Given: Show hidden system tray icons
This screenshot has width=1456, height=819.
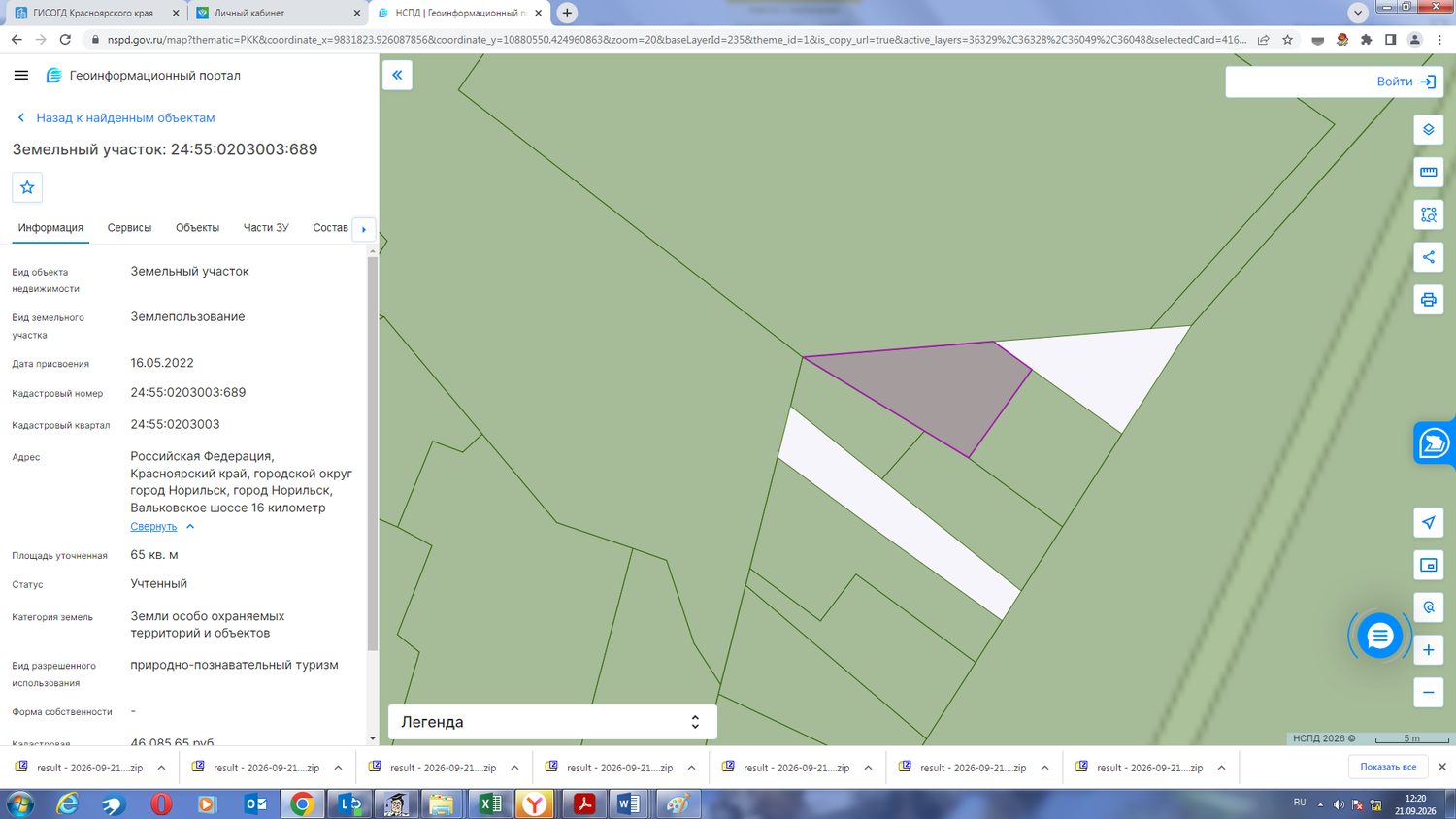Looking at the screenshot, I should click(x=1320, y=804).
